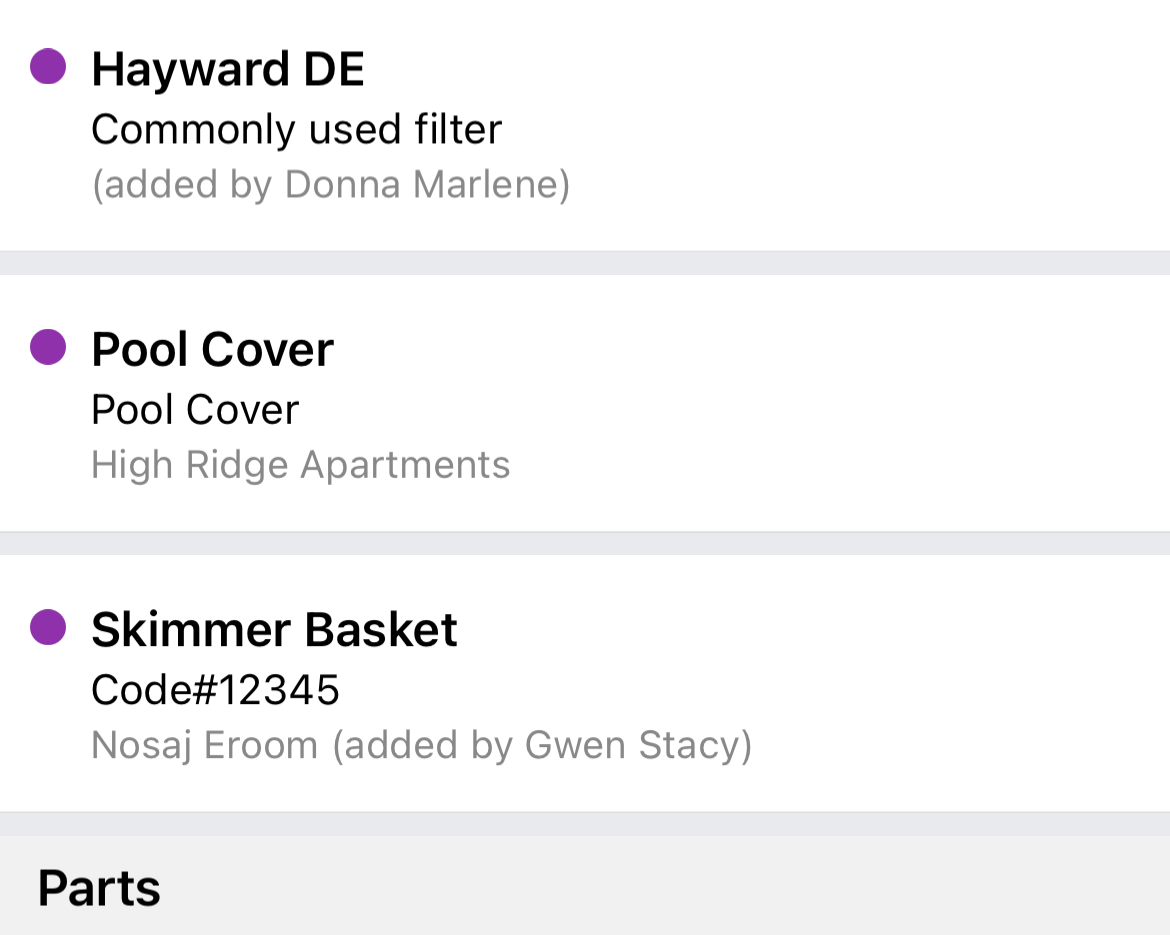Select the non-bold Pool Cover subtitle
The image size is (1170, 935).
(x=195, y=410)
